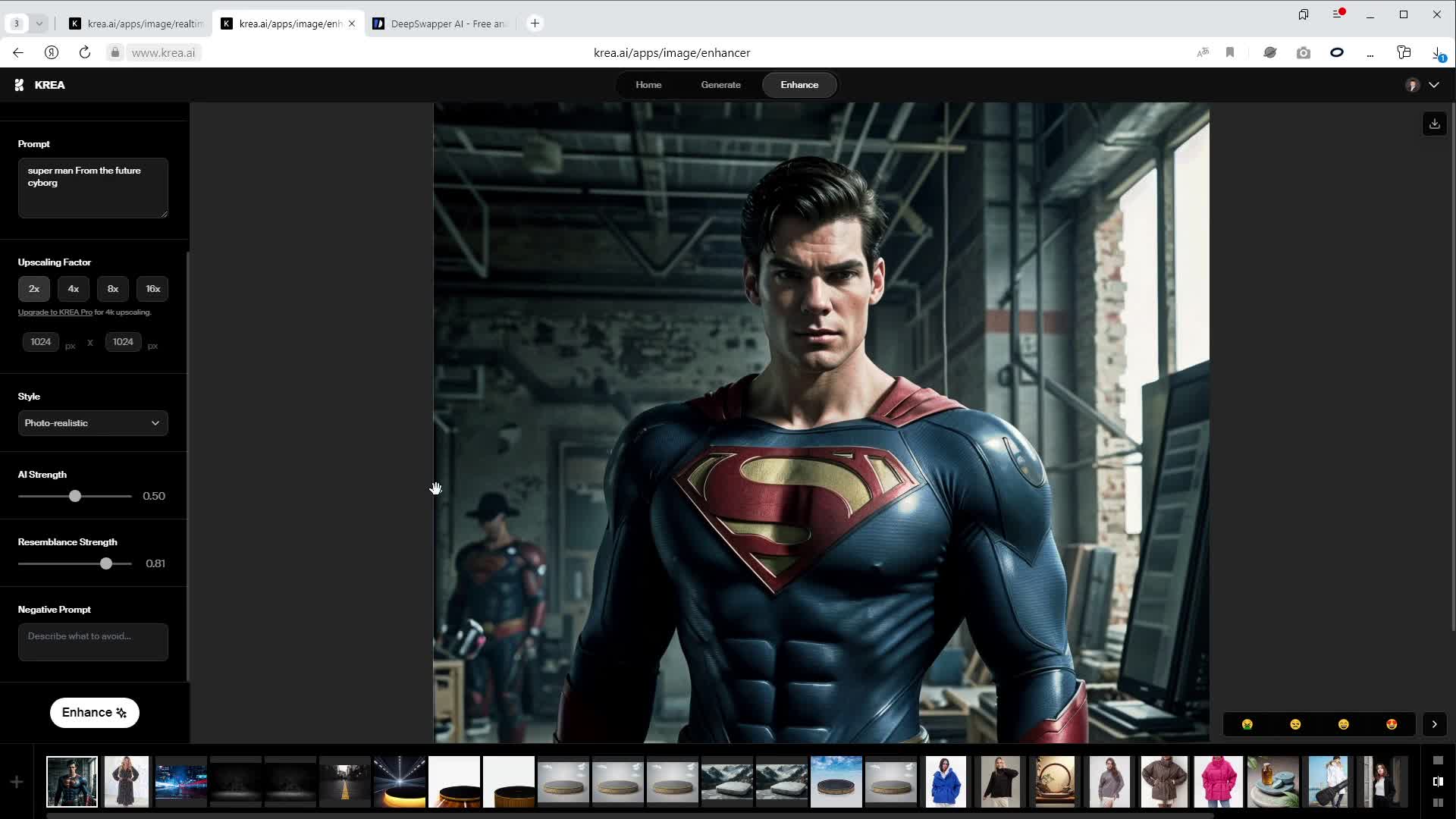Image resolution: width=1456 pixels, height=819 pixels.
Task: Click the Resemblance Strength slider handle
Action: coord(106,563)
